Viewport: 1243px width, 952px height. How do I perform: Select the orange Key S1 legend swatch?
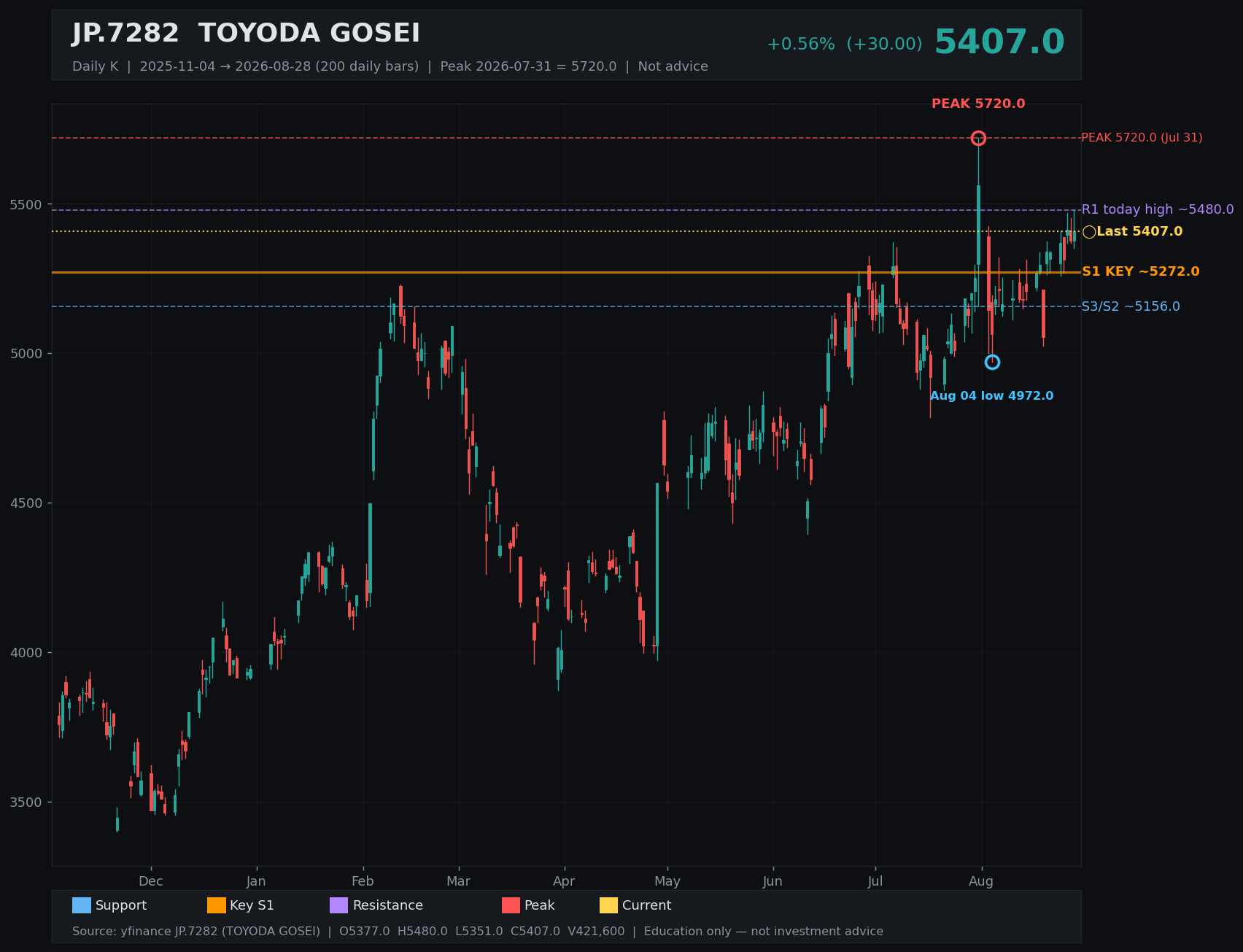point(217,905)
